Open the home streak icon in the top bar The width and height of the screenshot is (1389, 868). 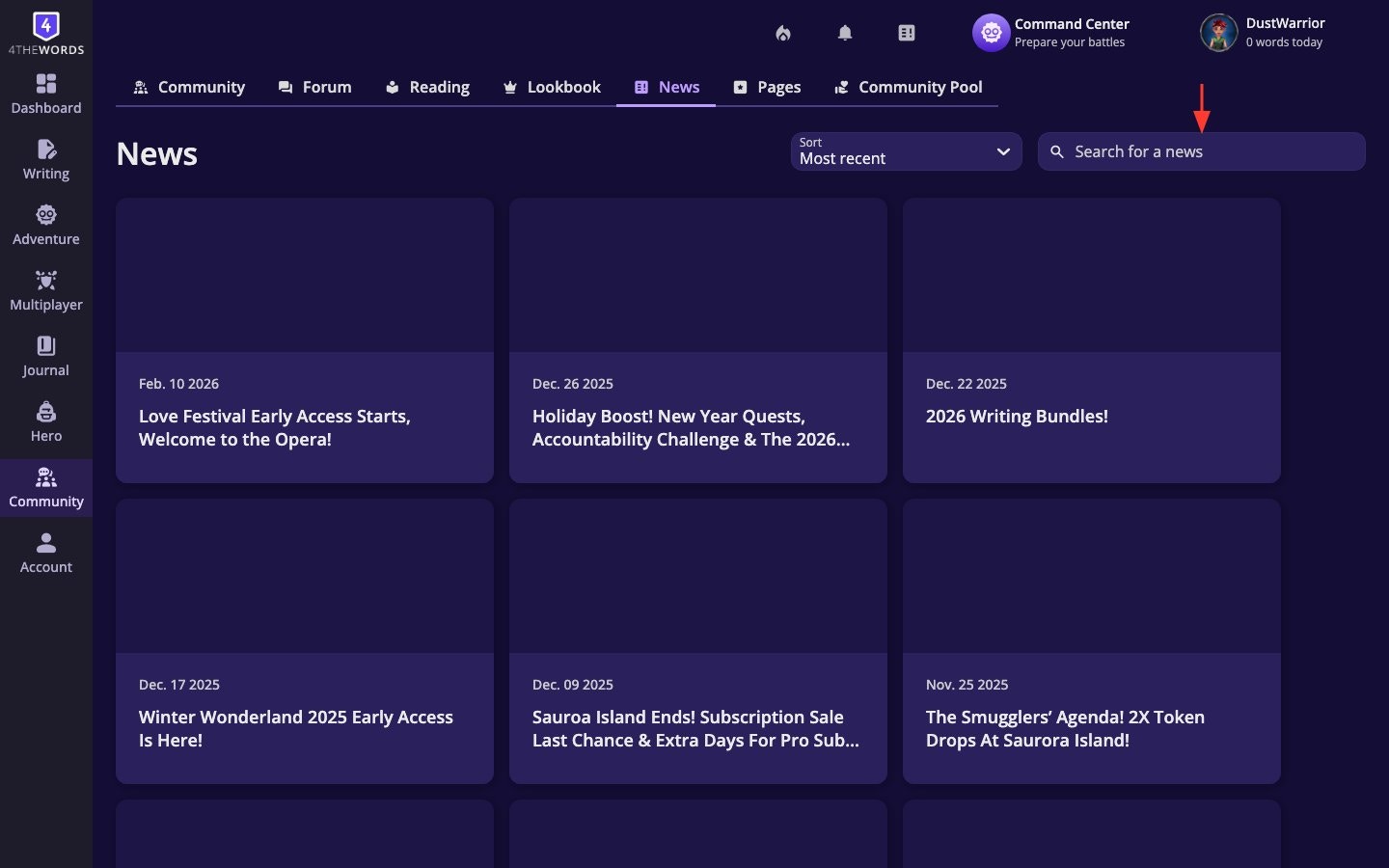click(x=782, y=32)
